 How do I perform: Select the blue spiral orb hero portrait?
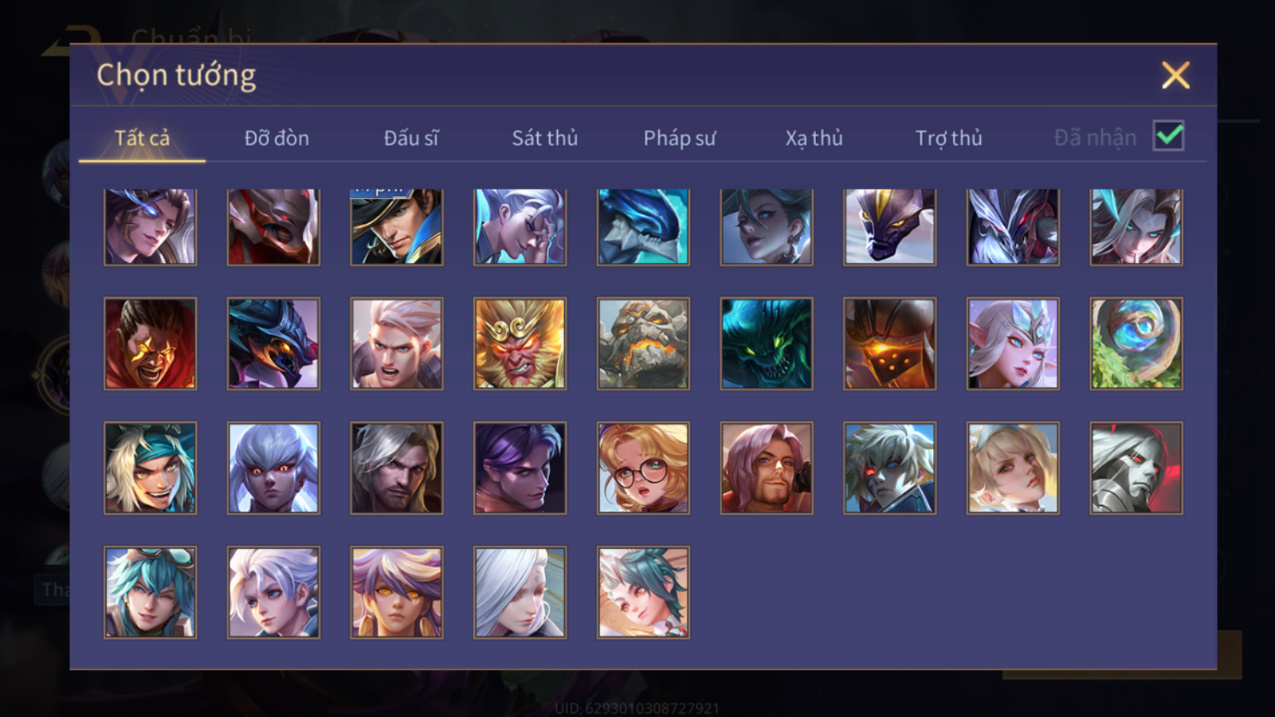[x=1136, y=343]
